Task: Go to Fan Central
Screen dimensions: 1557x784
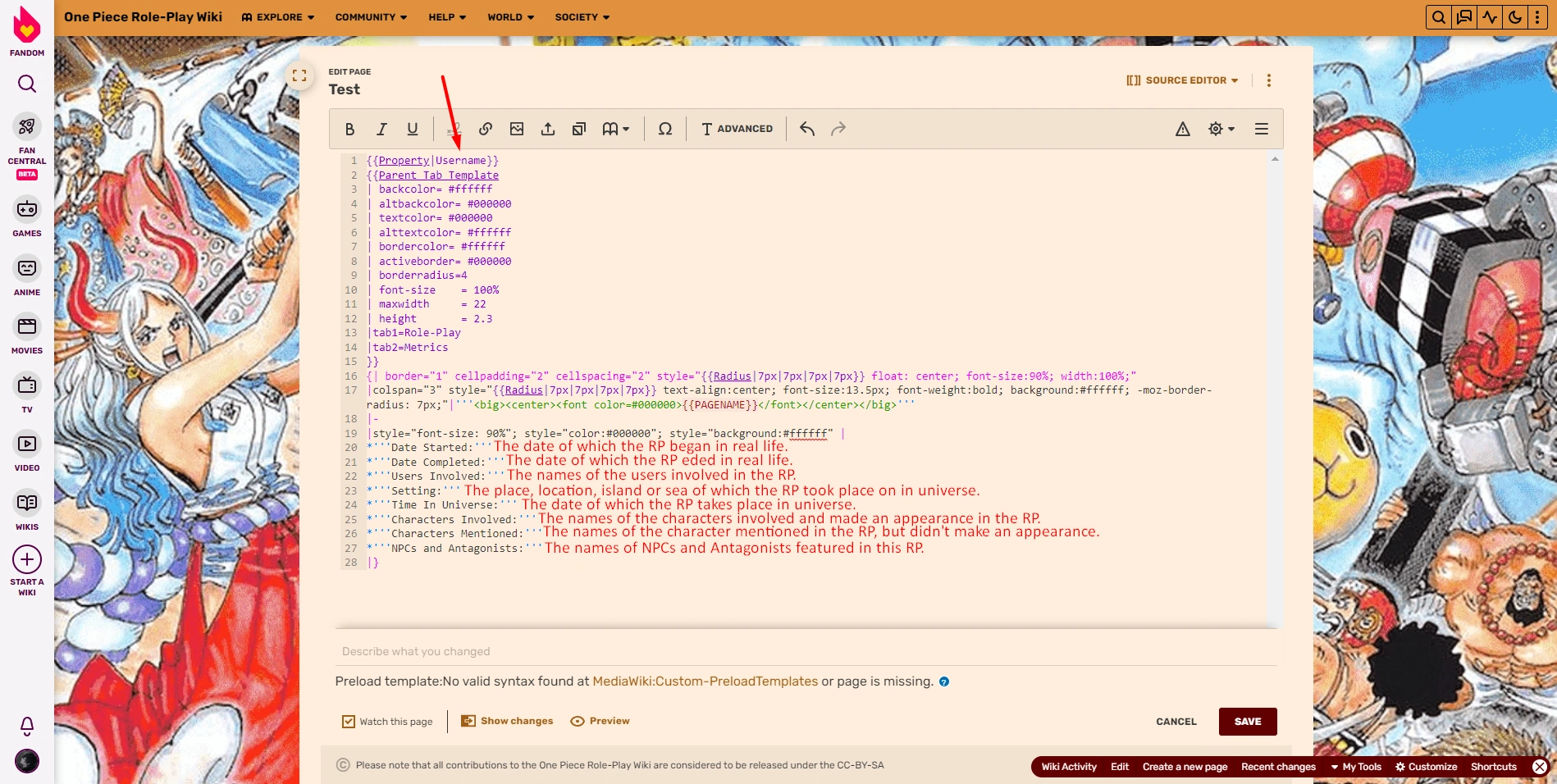Action: pyautogui.click(x=27, y=146)
